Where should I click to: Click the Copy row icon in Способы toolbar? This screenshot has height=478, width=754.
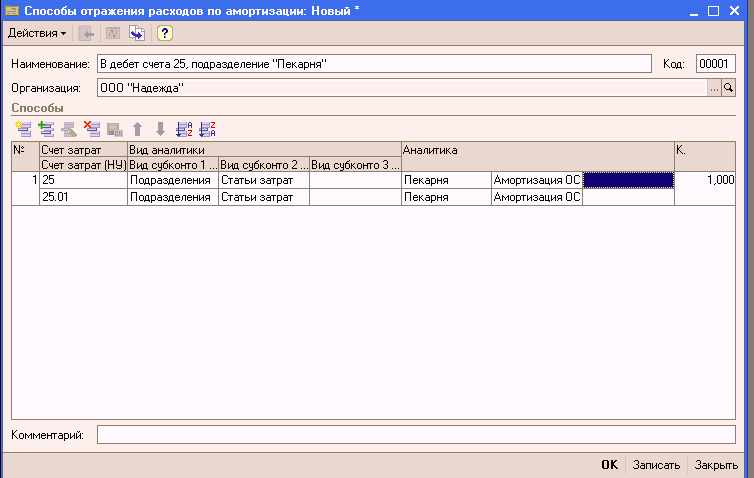(46, 128)
